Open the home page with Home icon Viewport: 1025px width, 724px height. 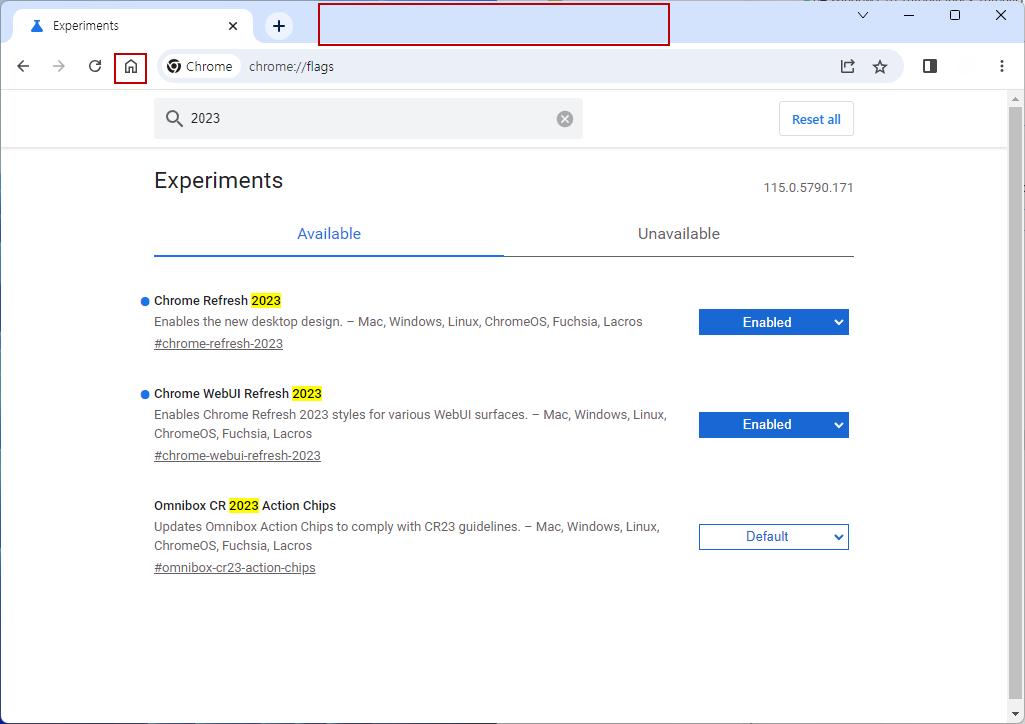pyautogui.click(x=131, y=67)
